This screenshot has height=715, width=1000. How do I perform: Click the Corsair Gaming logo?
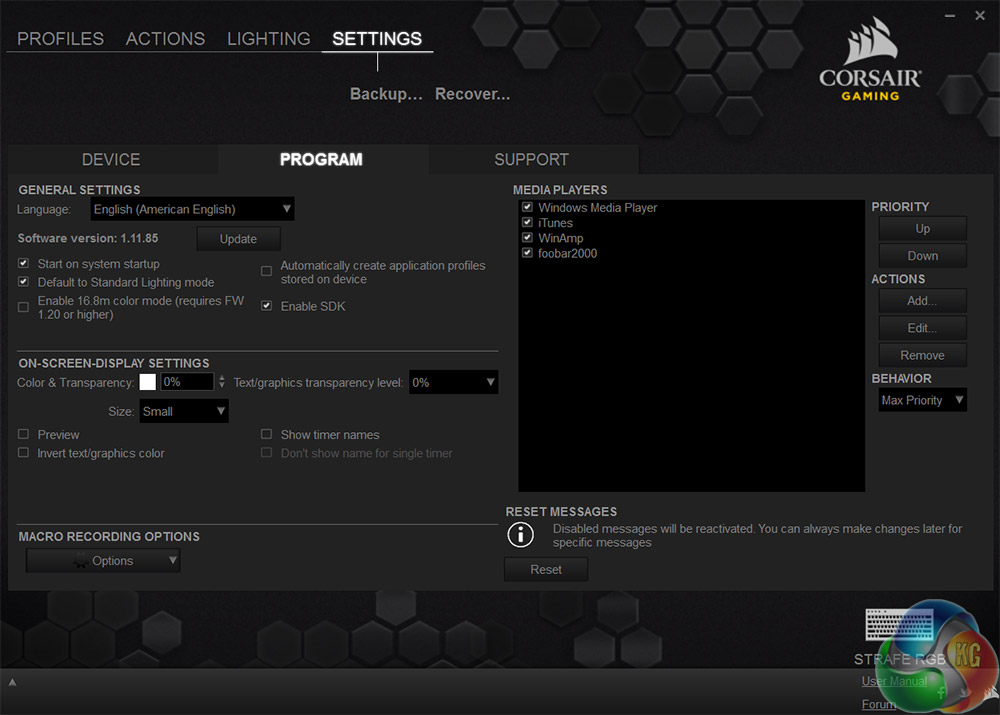click(x=871, y=59)
